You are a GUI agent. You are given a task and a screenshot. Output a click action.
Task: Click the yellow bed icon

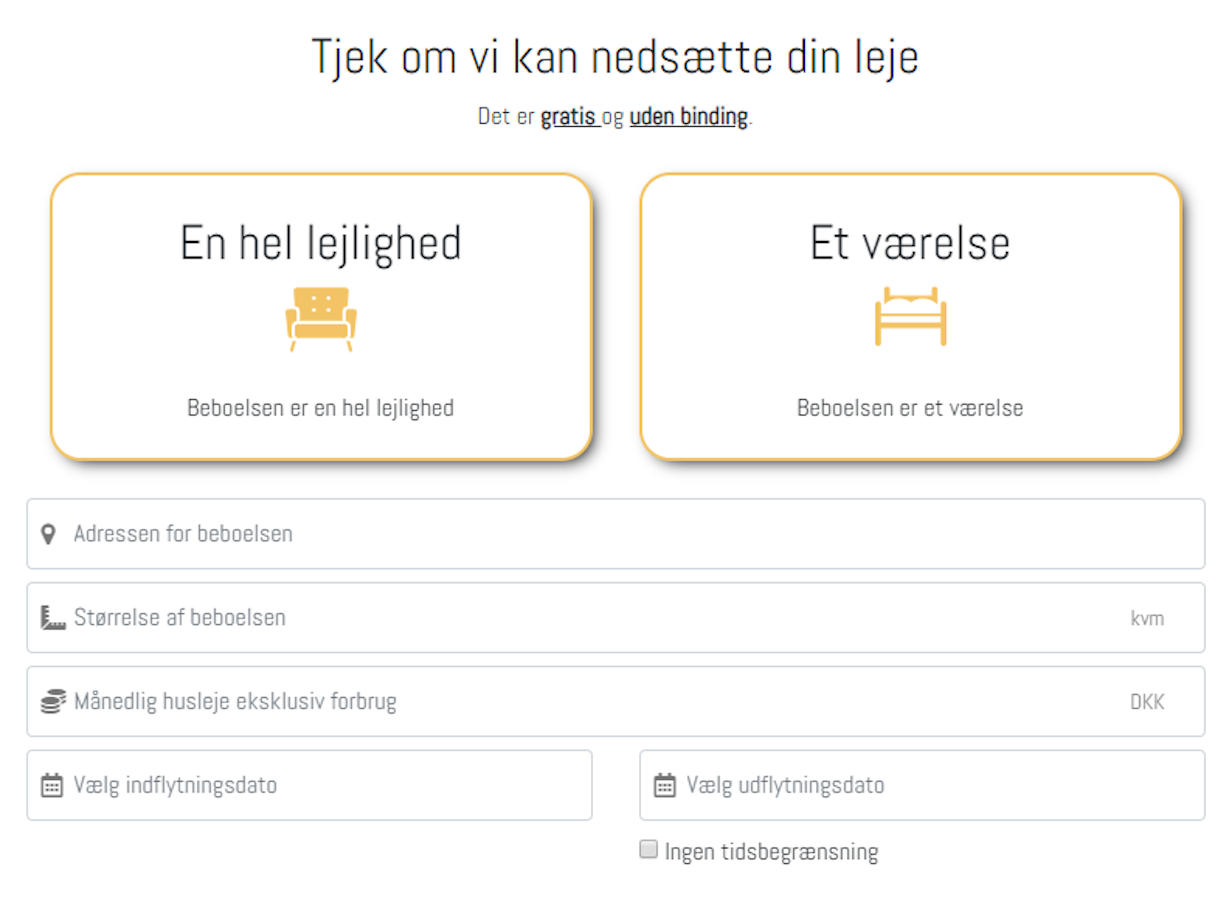910,316
